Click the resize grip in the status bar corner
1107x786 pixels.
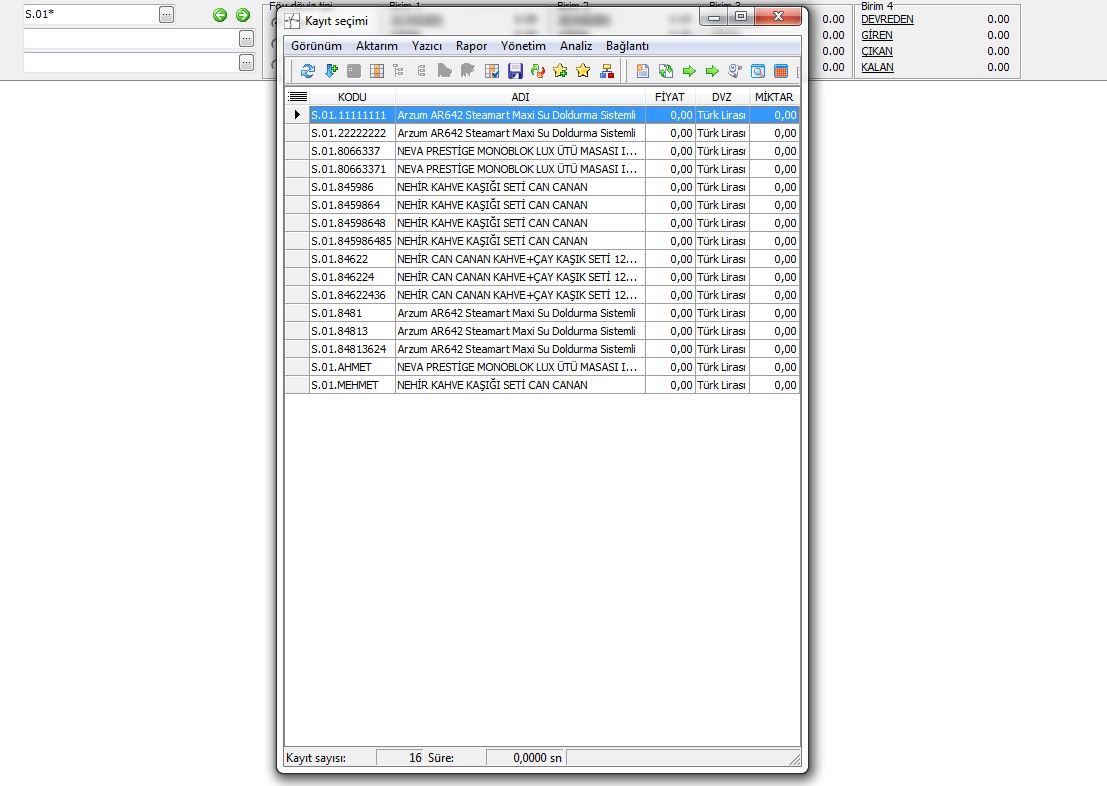795,759
